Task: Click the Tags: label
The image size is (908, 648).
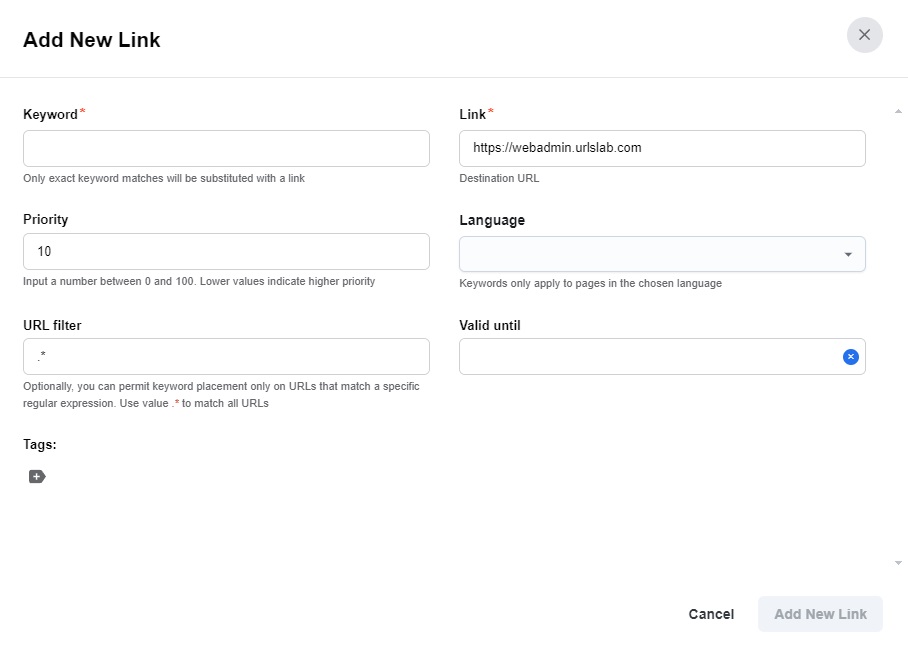Action: click(39, 445)
